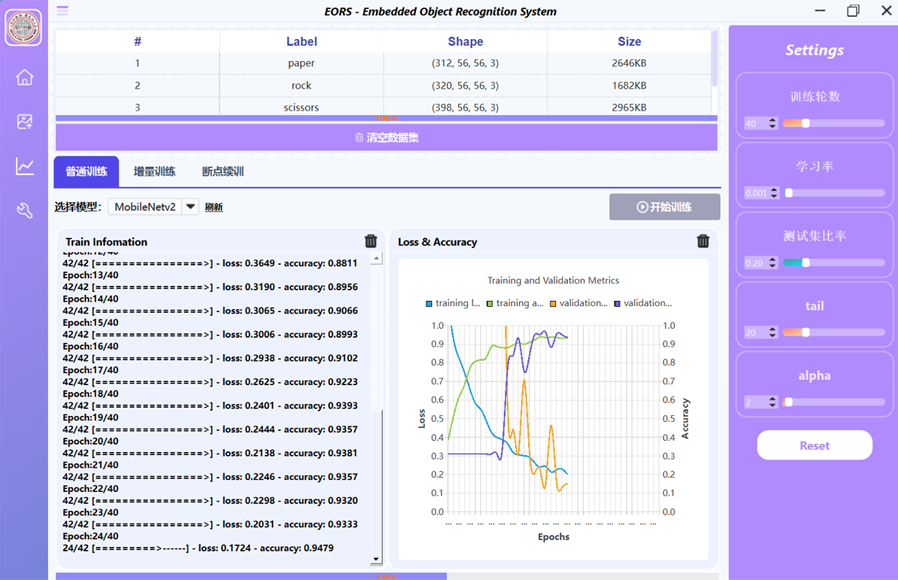Switch to the 断点续训 tab
Viewport: 898px width, 580px height.
(x=223, y=171)
